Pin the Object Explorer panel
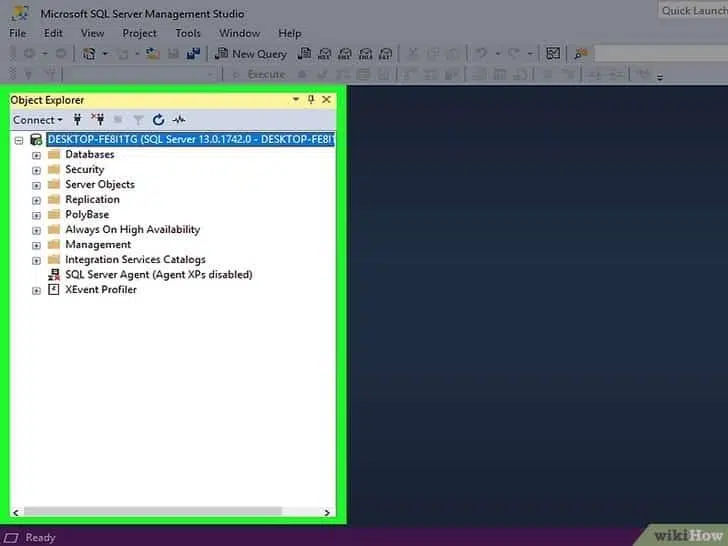 [x=311, y=100]
